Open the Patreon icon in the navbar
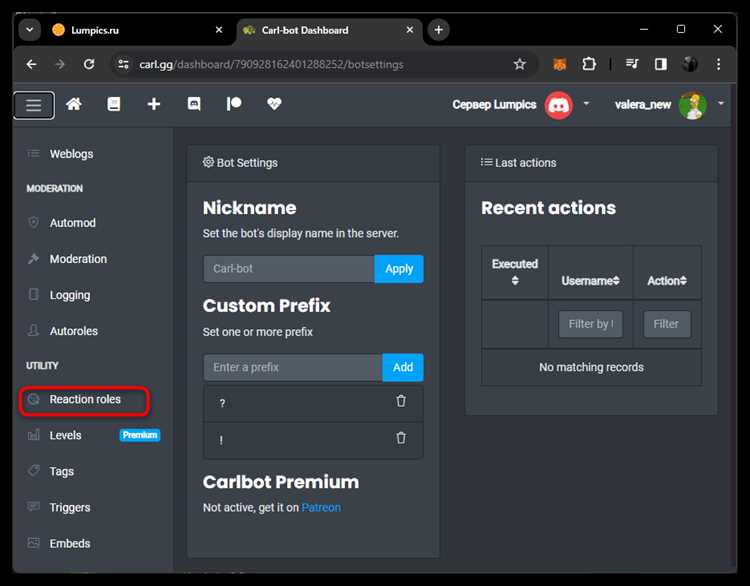 click(x=234, y=104)
